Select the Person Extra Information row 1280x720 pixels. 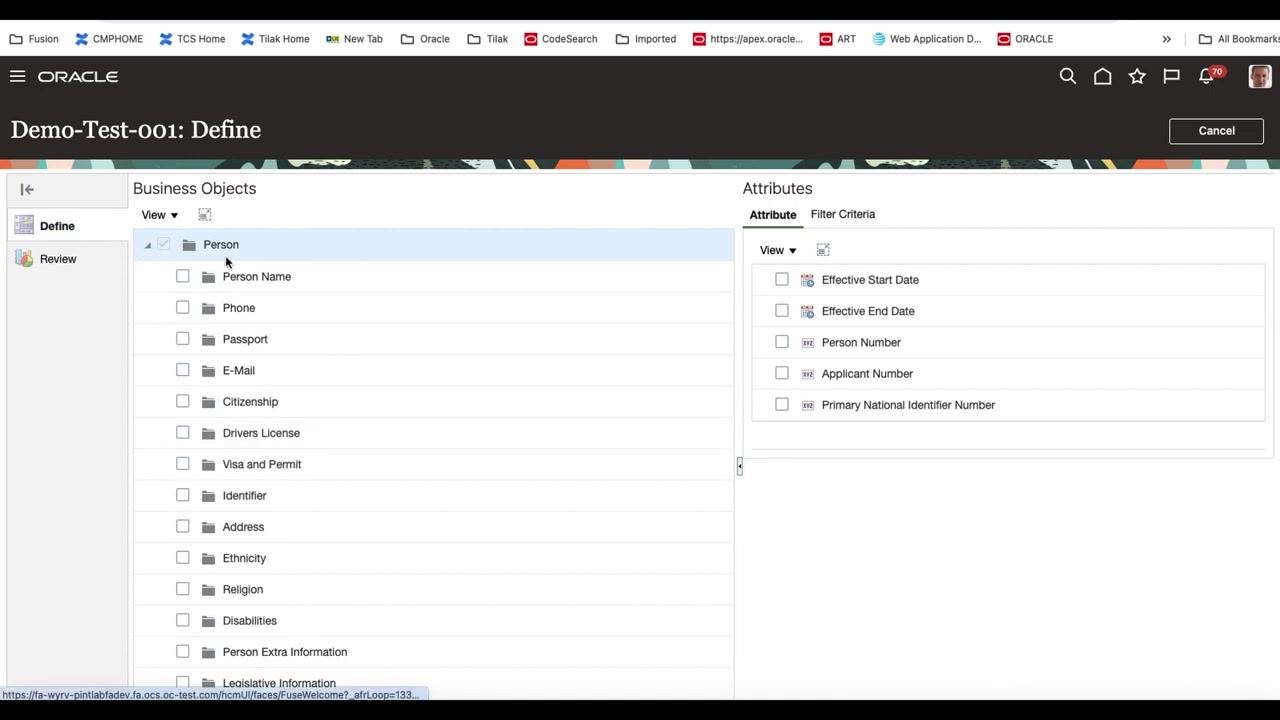pos(434,652)
